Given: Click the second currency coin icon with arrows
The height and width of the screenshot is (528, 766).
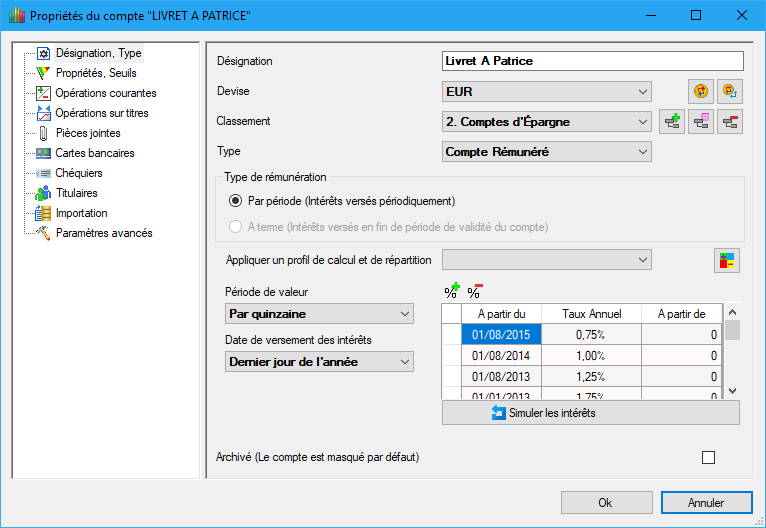Looking at the screenshot, I should click(x=731, y=92).
